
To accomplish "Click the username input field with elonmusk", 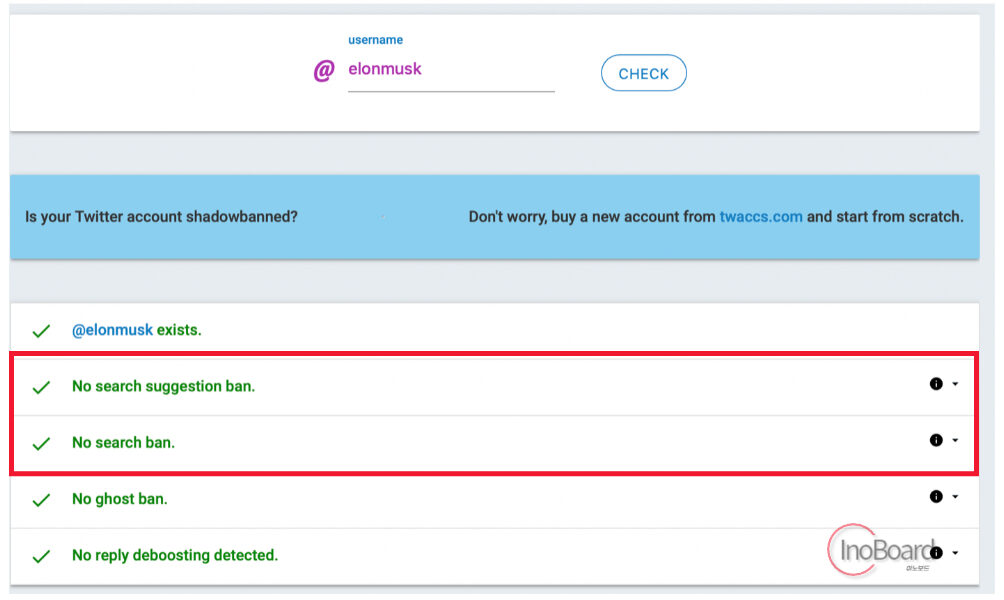I will (451, 69).
